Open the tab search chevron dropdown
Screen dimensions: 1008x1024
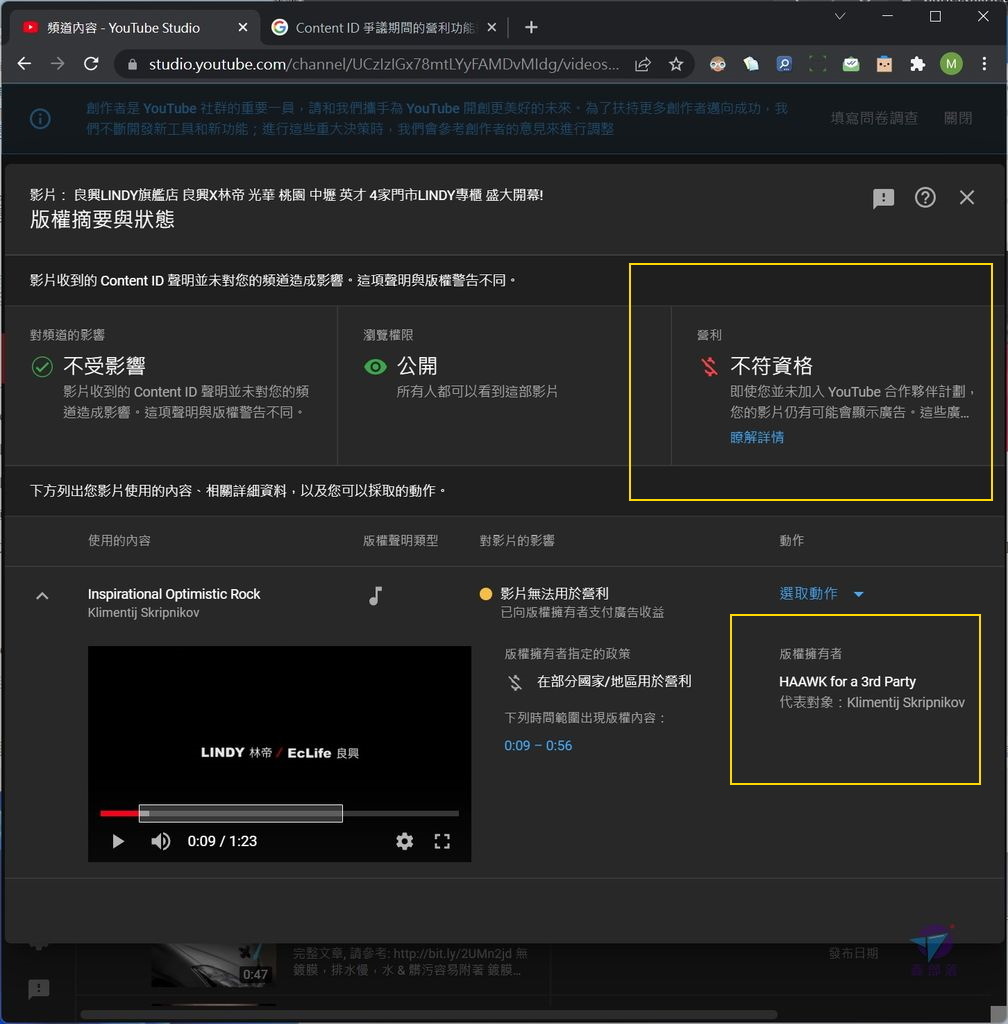840,16
